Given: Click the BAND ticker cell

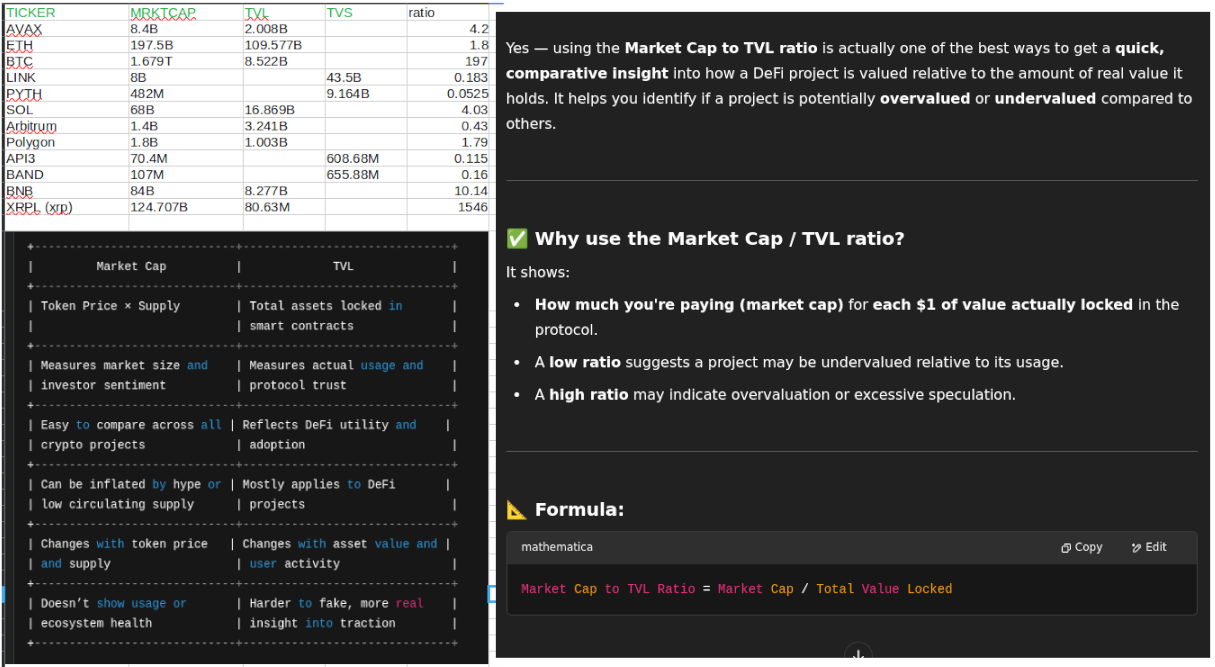Looking at the screenshot, I should pyautogui.click(x=66, y=174).
